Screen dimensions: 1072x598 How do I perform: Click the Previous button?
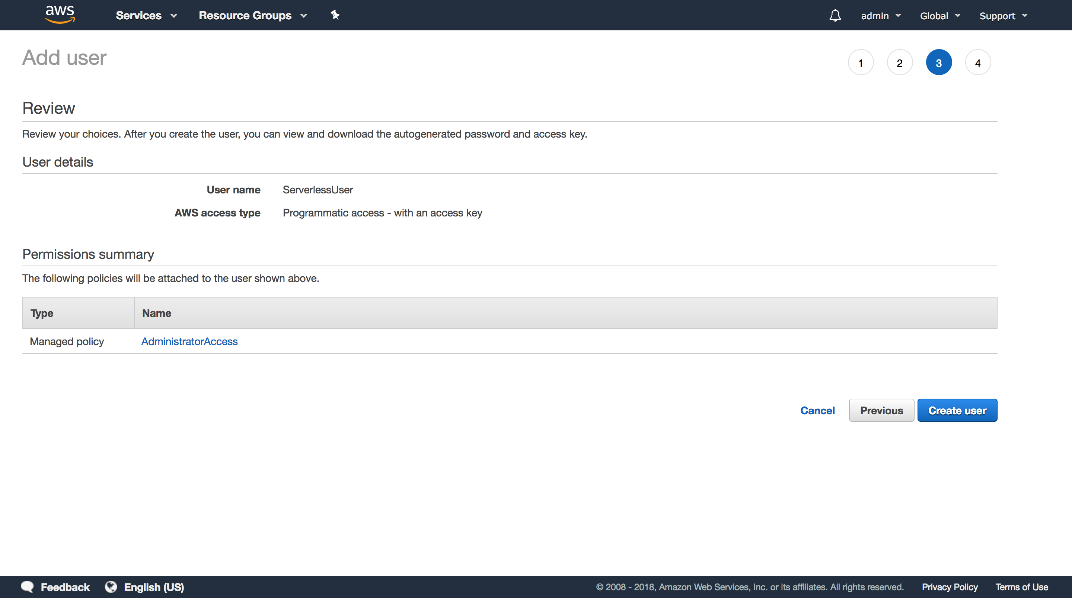click(x=881, y=411)
